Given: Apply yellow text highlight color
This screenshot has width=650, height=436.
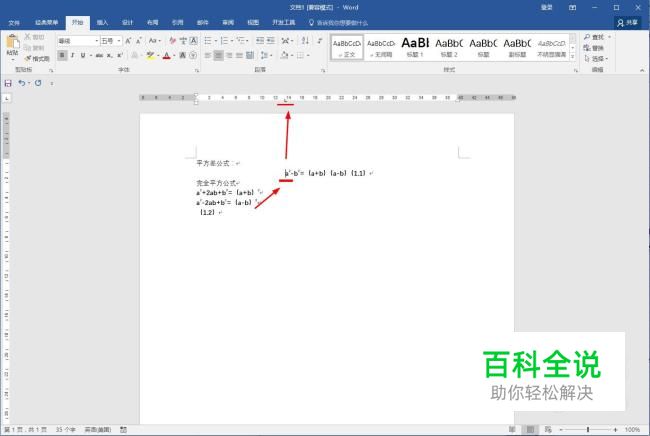Looking at the screenshot, I should tap(150, 55).
